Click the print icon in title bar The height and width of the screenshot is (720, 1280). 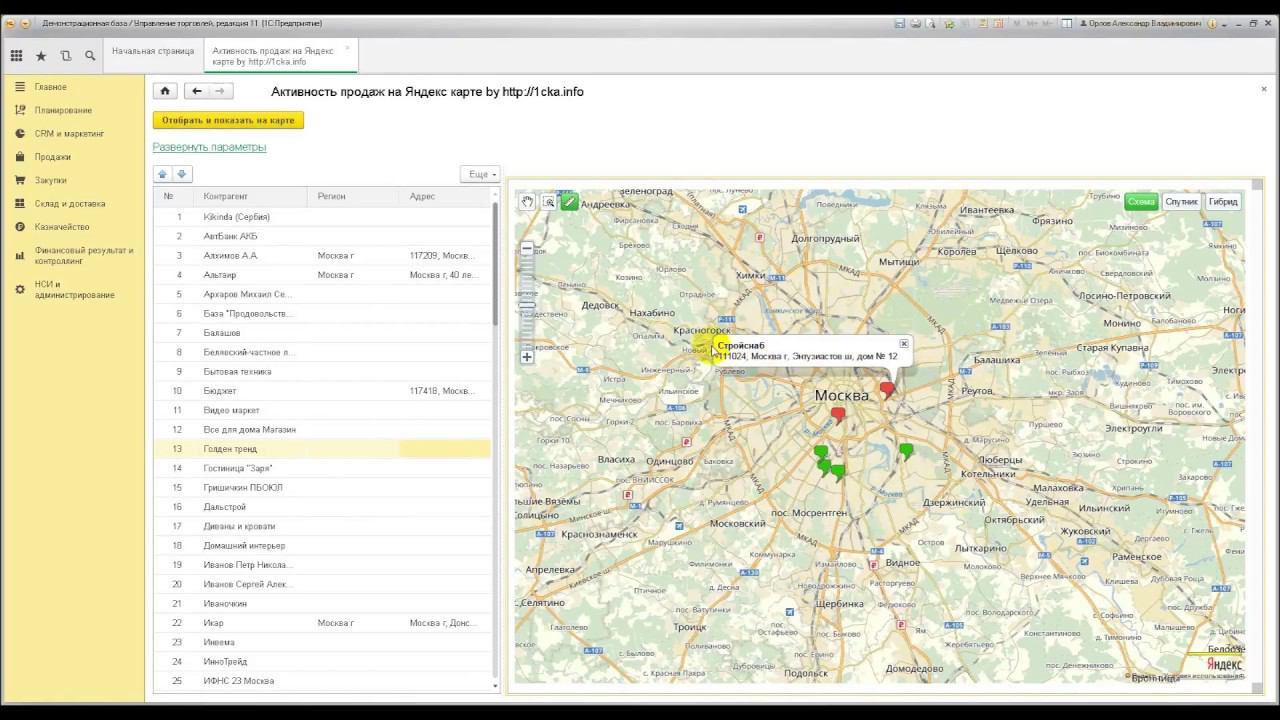point(915,23)
